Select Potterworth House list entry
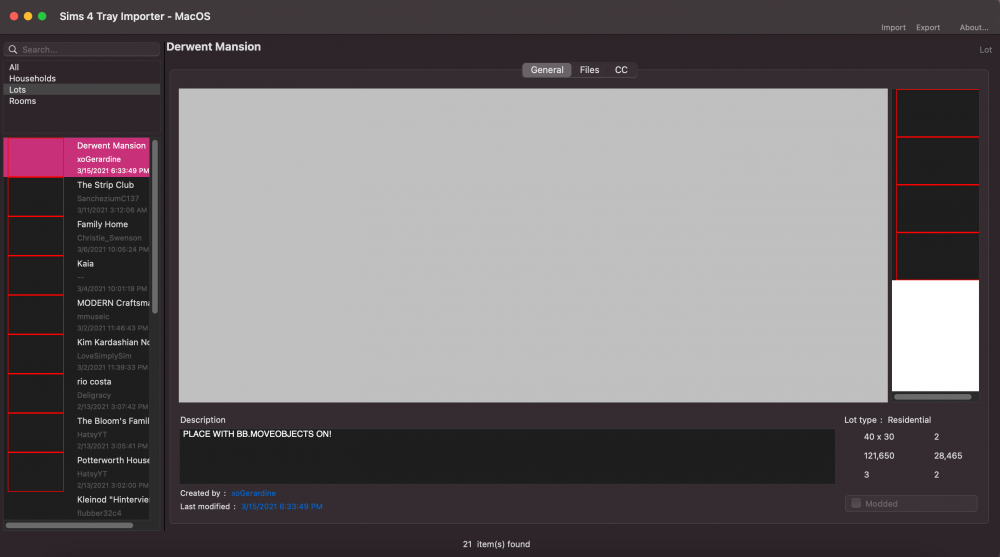 (x=77, y=472)
